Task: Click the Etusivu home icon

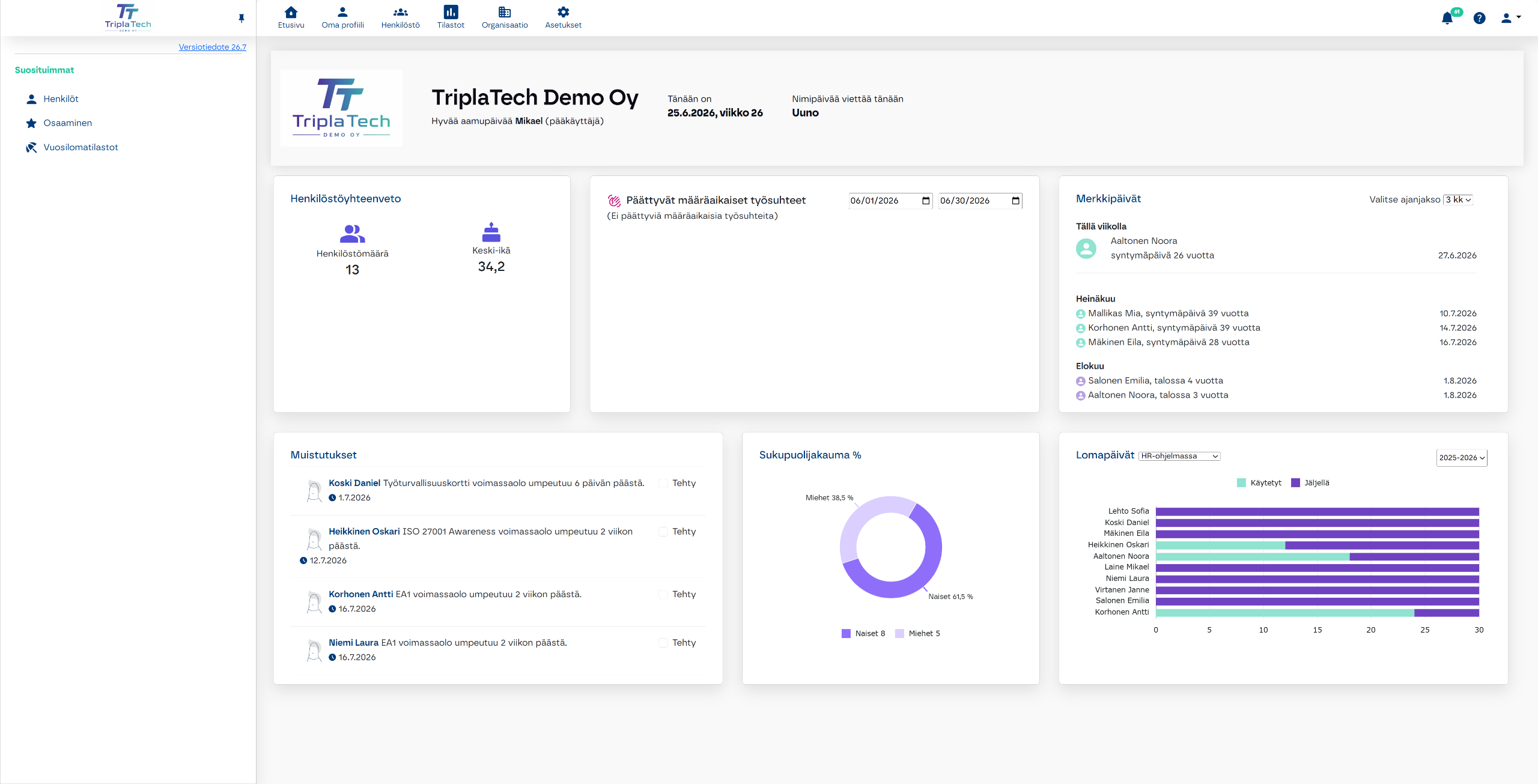Action: (291, 12)
